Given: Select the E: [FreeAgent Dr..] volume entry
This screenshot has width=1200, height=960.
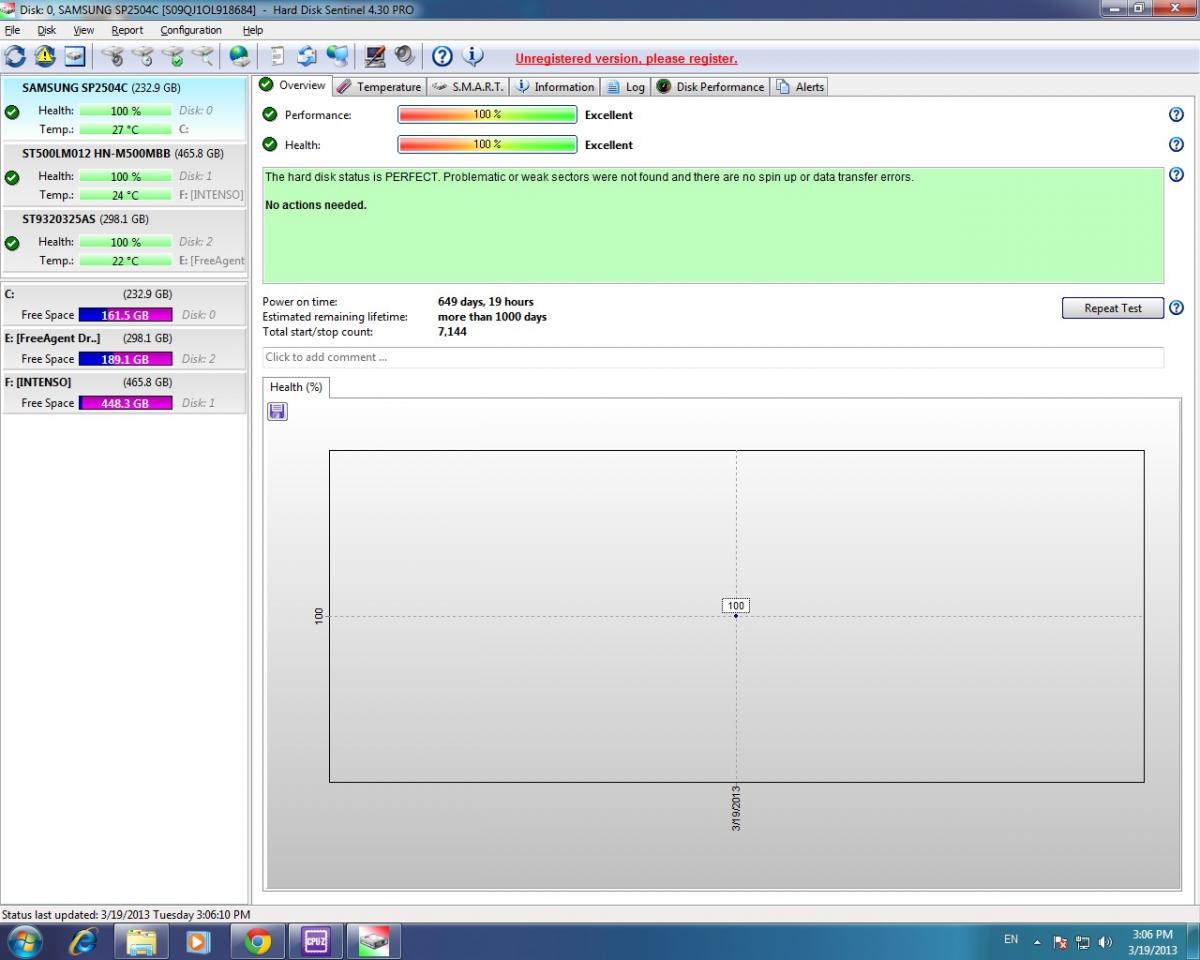Looking at the screenshot, I should click(x=124, y=349).
